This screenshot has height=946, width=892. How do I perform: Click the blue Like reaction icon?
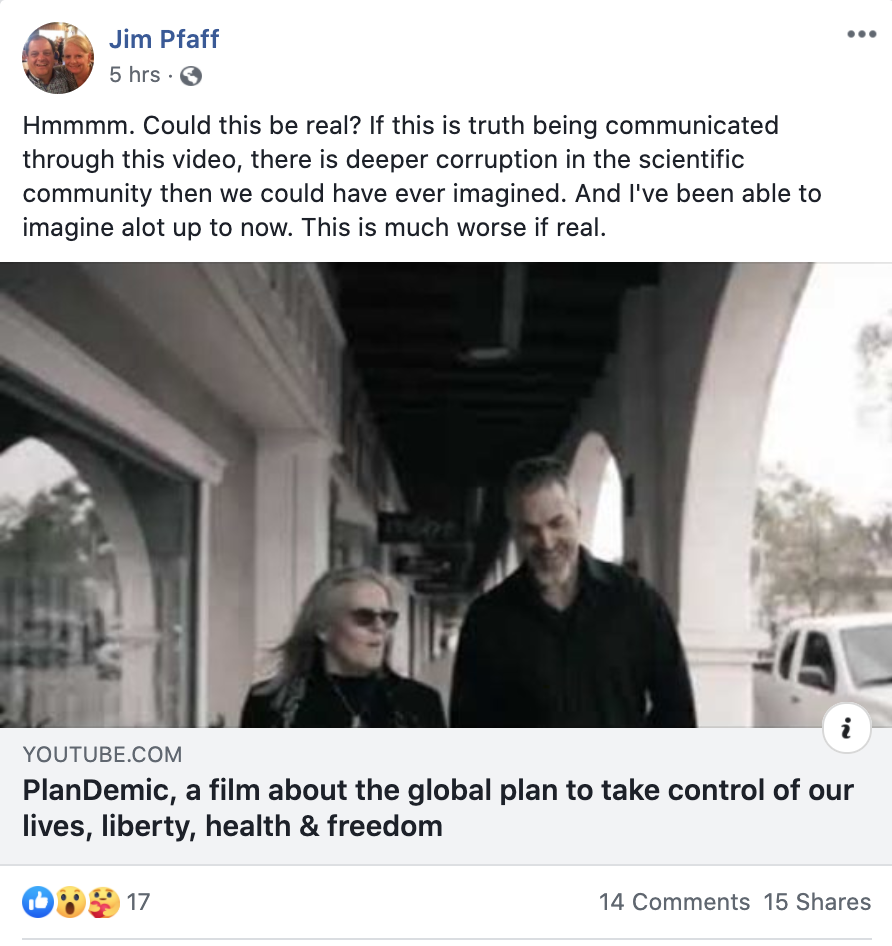click(38, 902)
